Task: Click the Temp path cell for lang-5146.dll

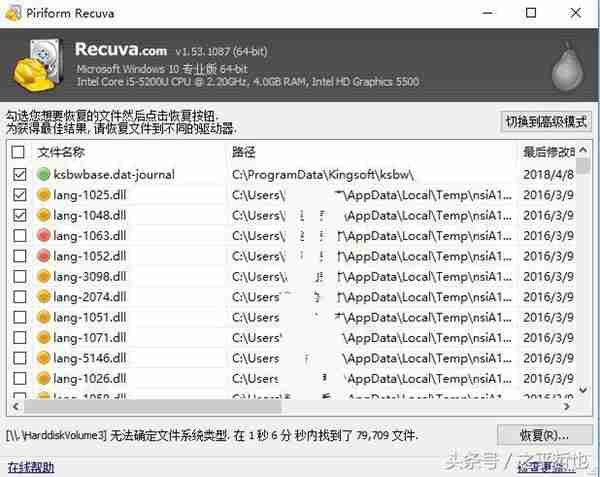Action: [x=372, y=358]
